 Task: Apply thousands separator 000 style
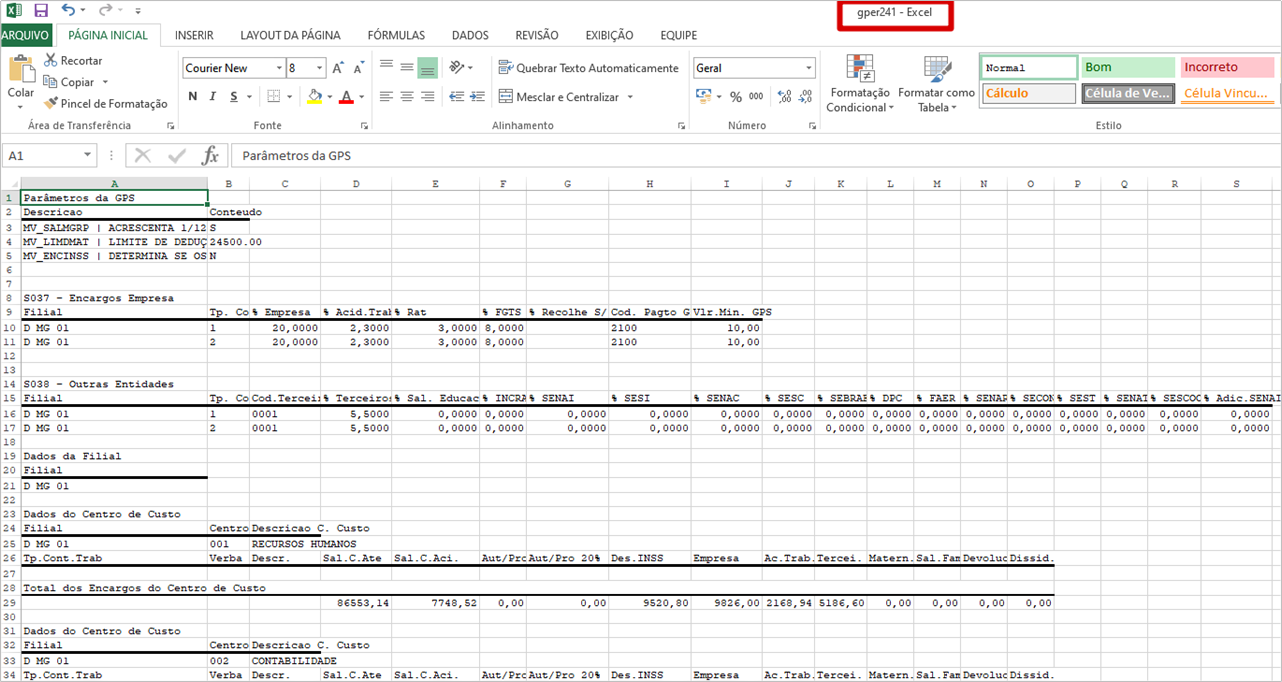756,97
